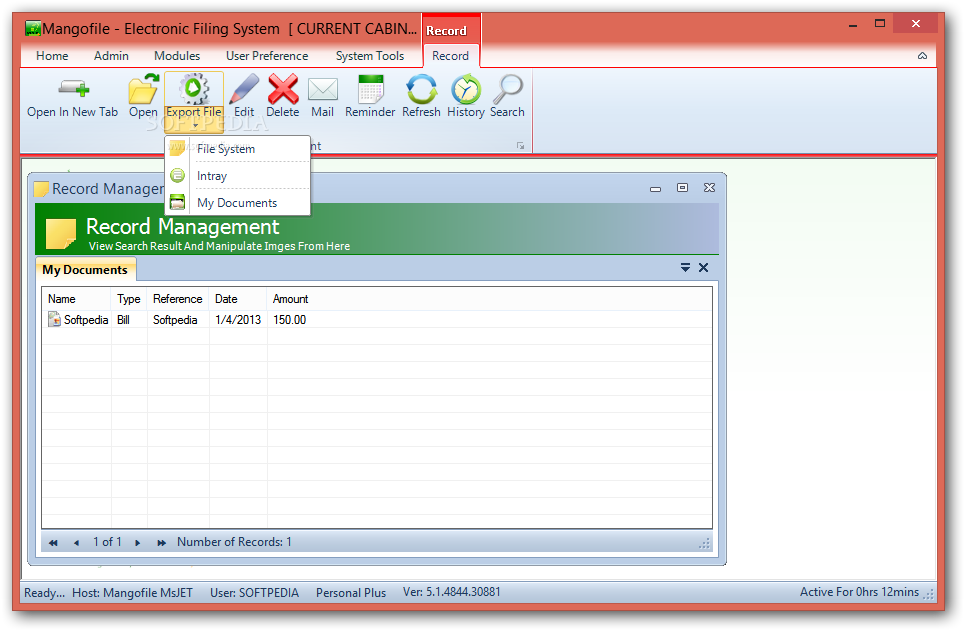Viewport: 965px width, 631px height.
Task: Click the Open folder icon
Action: click(x=143, y=89)
